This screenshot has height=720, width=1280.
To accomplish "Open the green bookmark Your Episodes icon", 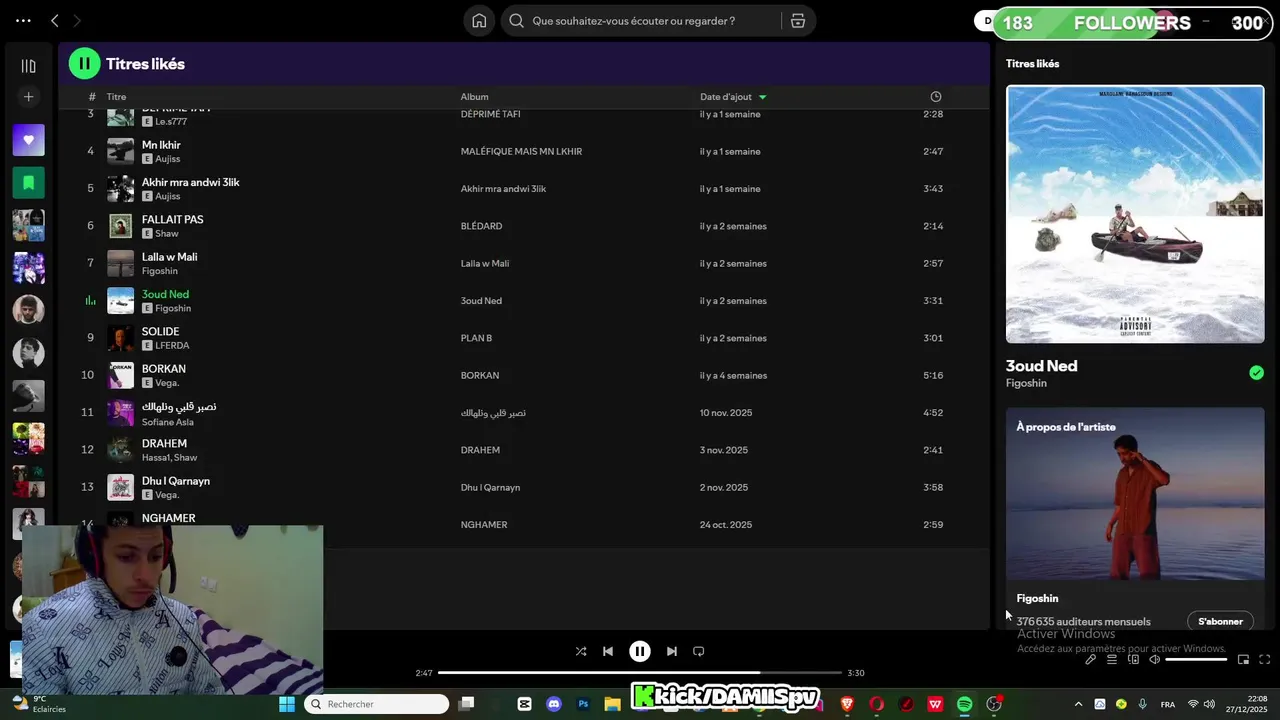I will tap(28, 183).
